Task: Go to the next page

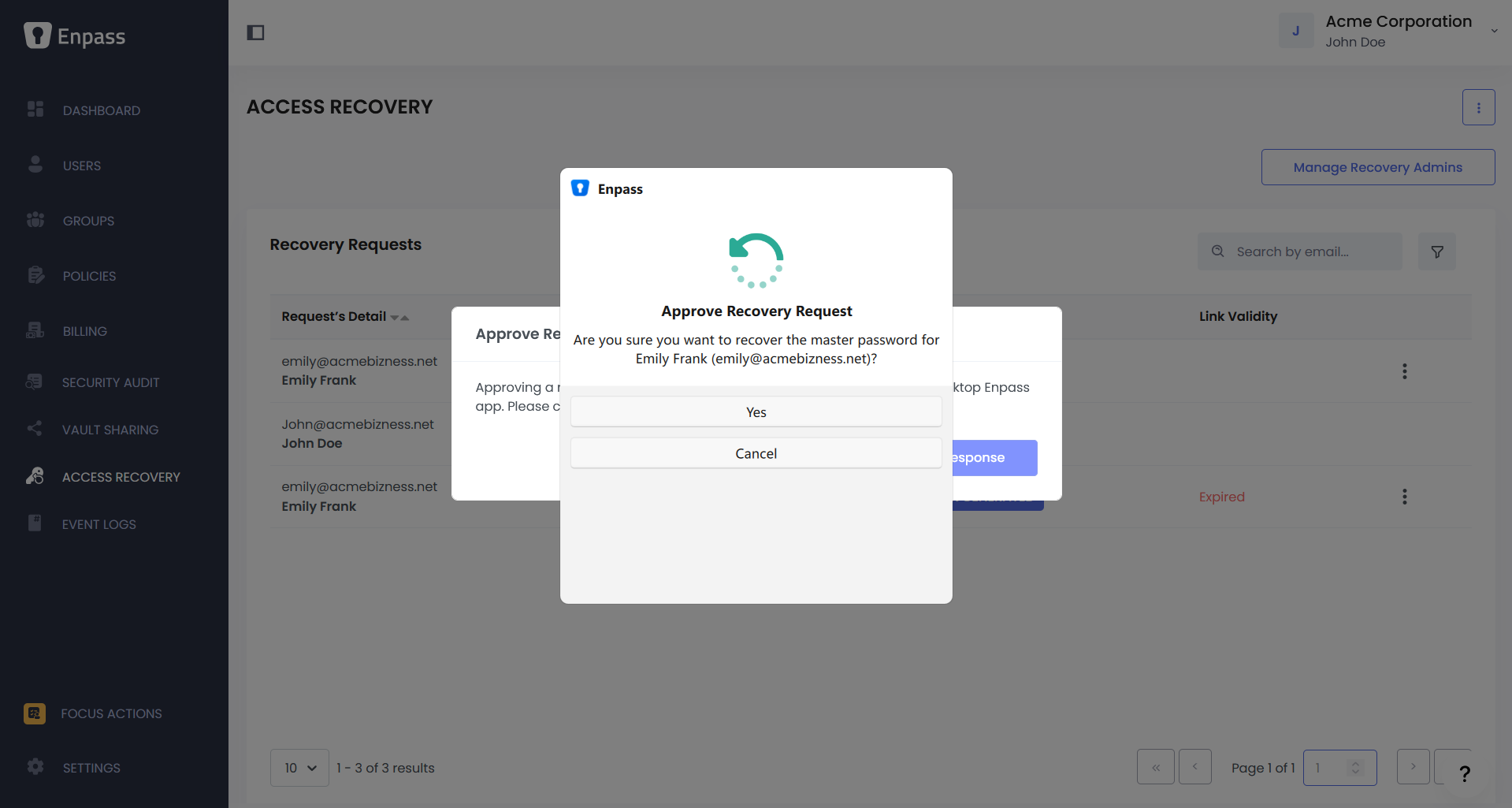Action: point(1413,767)
